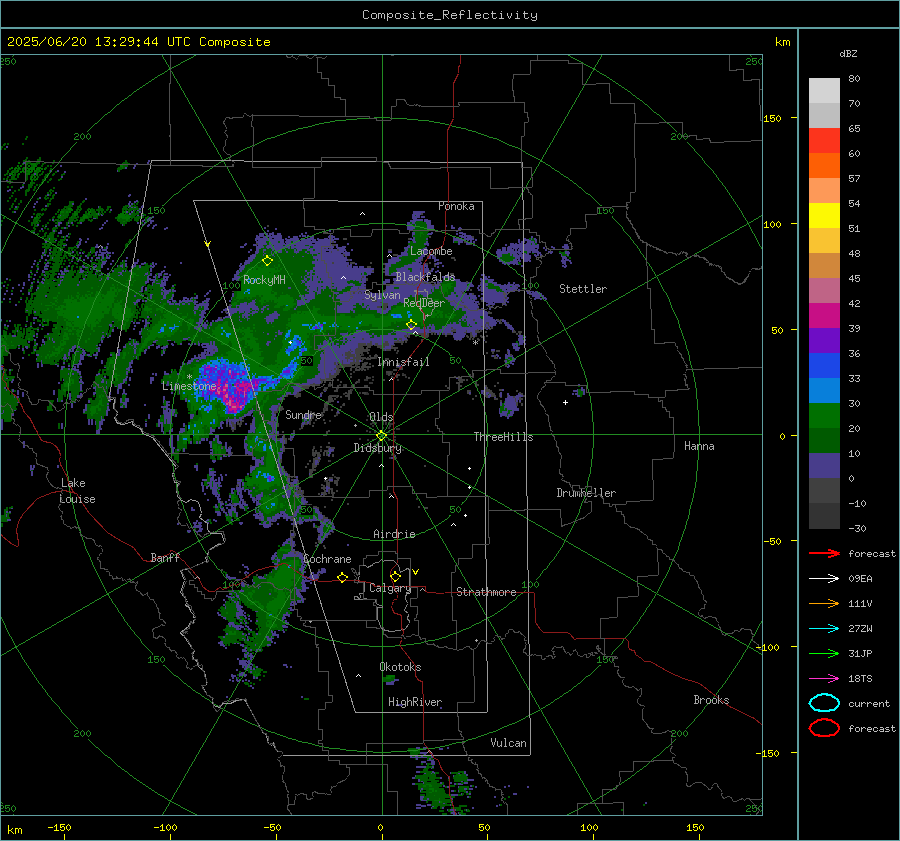This screenshot has height=841, width=900.
Task: Click the Vulcan town label
Action: 508,743
